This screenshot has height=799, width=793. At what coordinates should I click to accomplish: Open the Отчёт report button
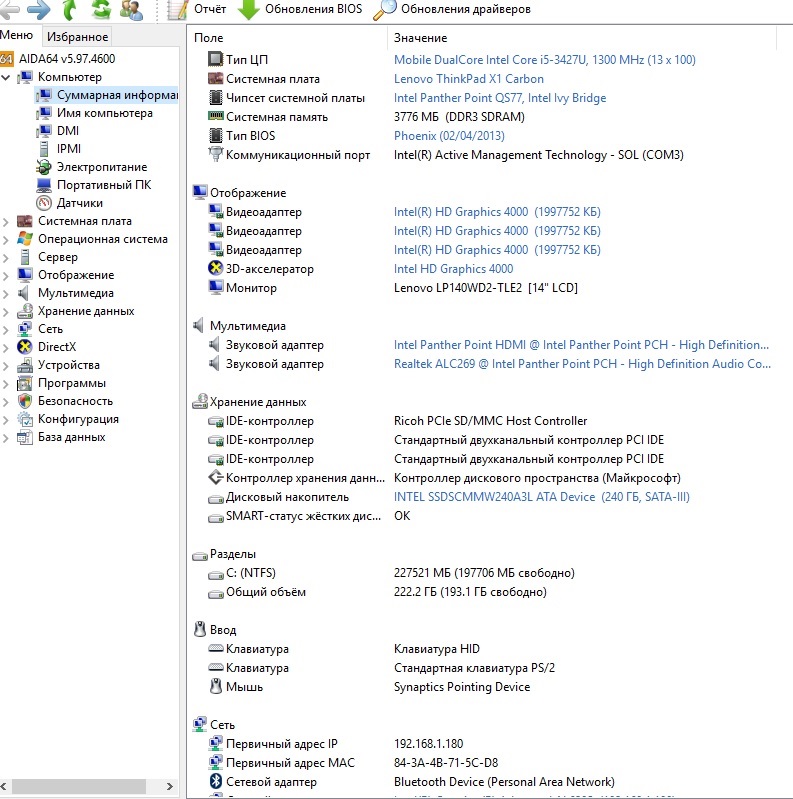pos(196,9)
